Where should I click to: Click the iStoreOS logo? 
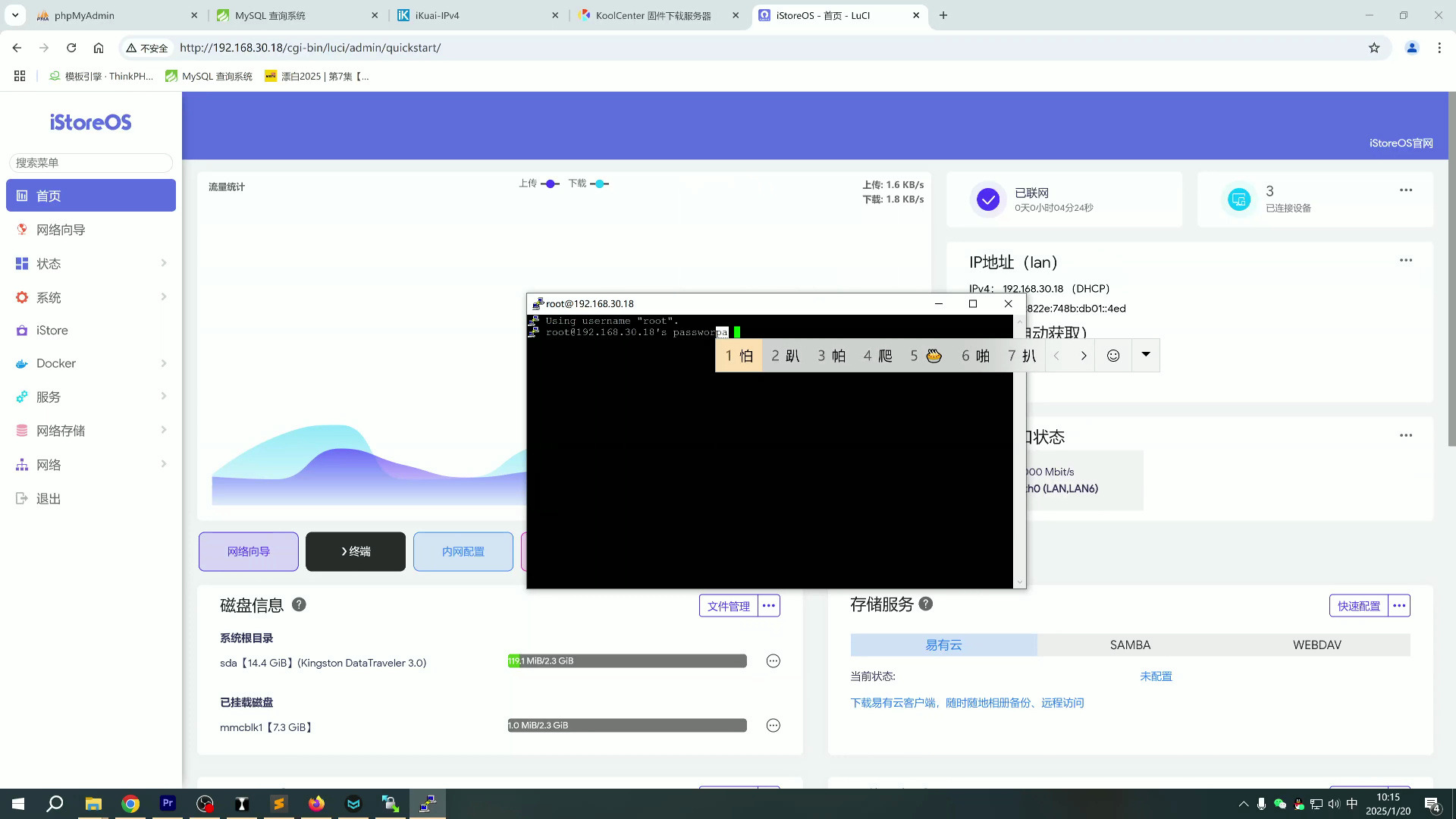click(x=91, y=122)
